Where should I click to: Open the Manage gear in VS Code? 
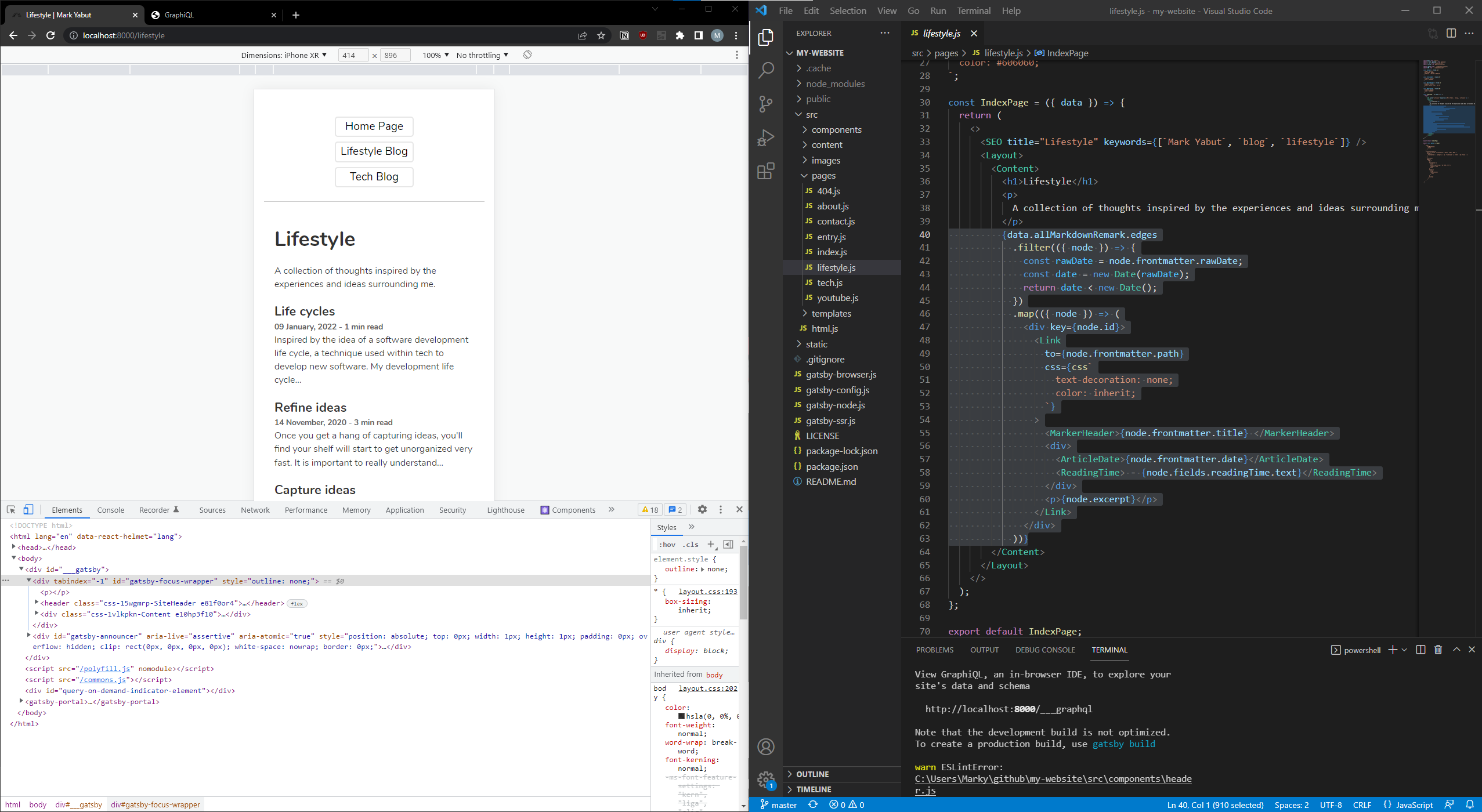pyautogui.click(x=765, y=780)
